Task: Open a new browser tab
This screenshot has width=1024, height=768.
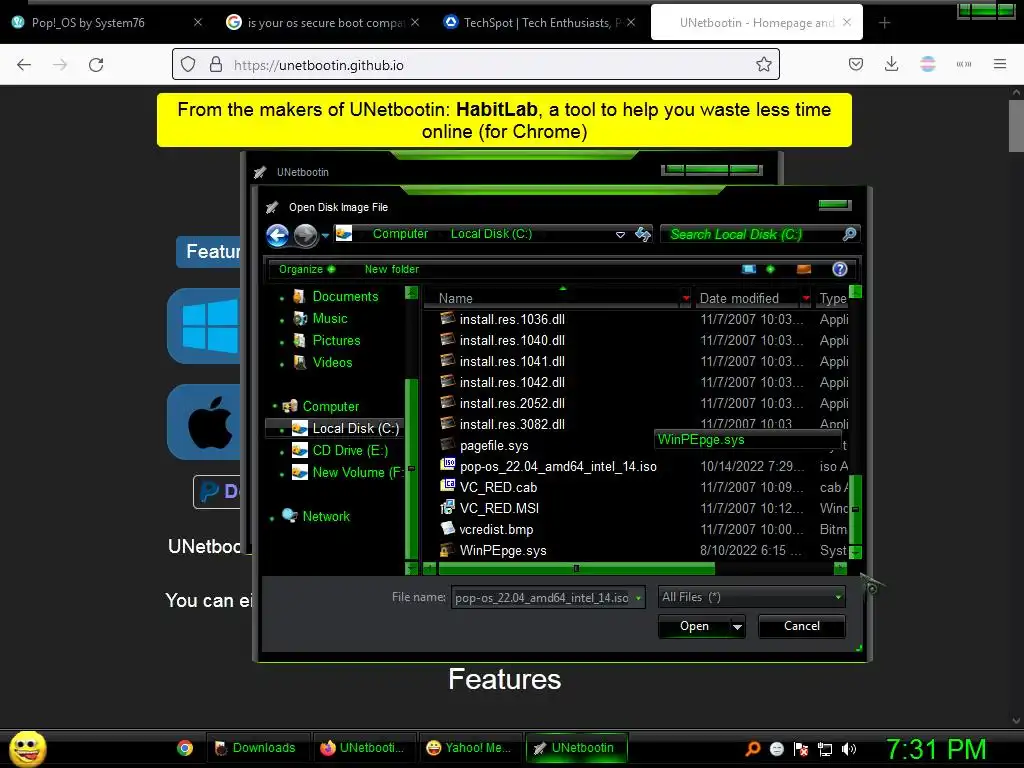Action: click(884, 23)
